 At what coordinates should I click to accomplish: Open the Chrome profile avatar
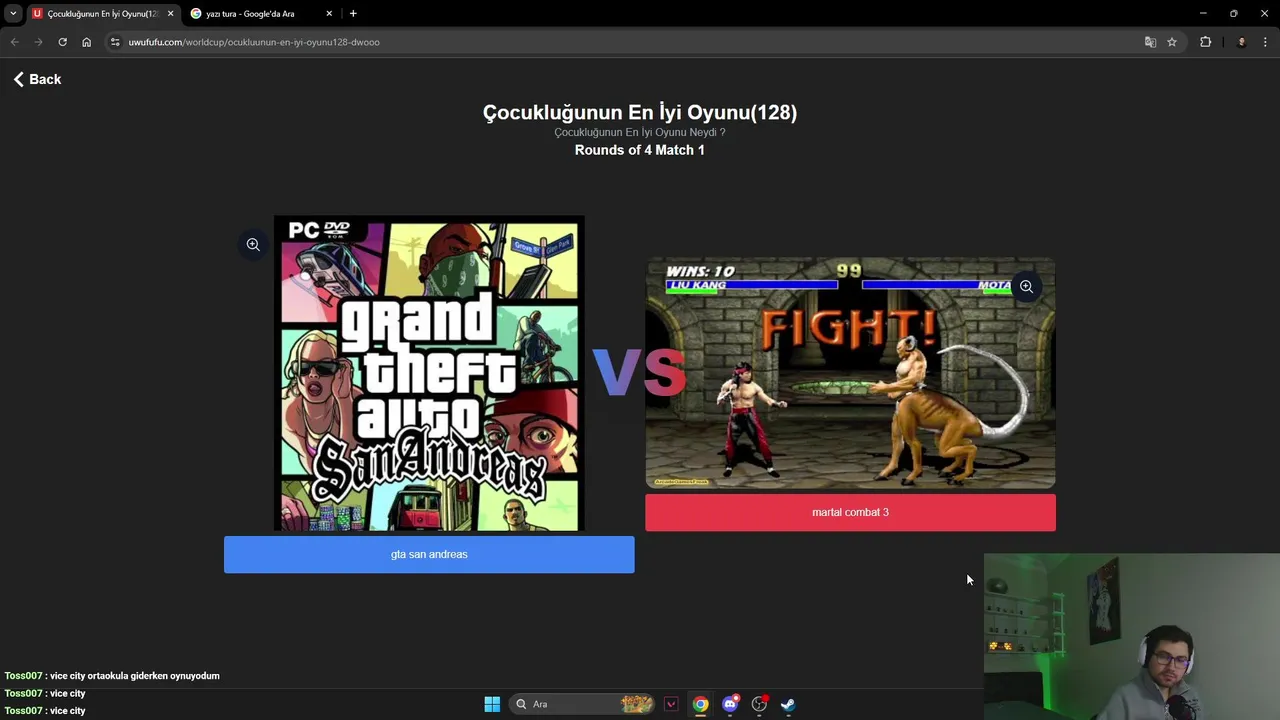click(x=1241, y=42)
